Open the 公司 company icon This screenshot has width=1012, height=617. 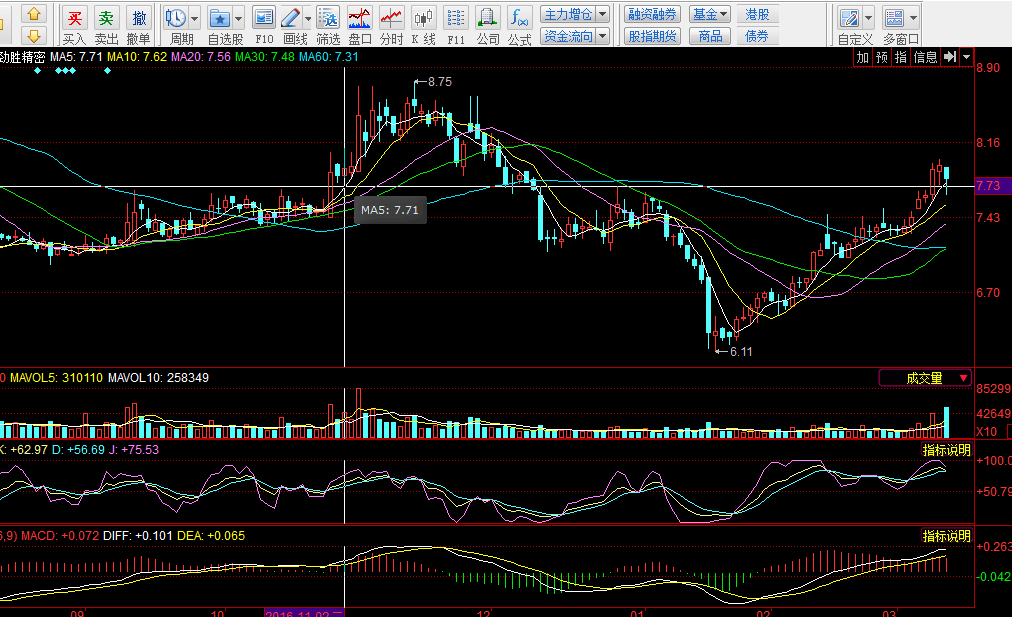pos(488,18)
